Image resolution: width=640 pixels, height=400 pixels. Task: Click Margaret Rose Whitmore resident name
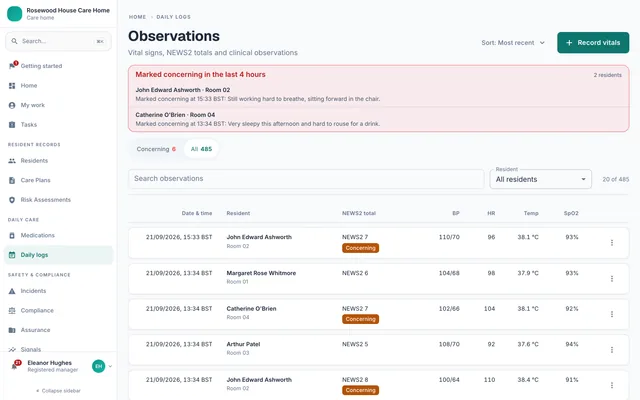point(261,273)
